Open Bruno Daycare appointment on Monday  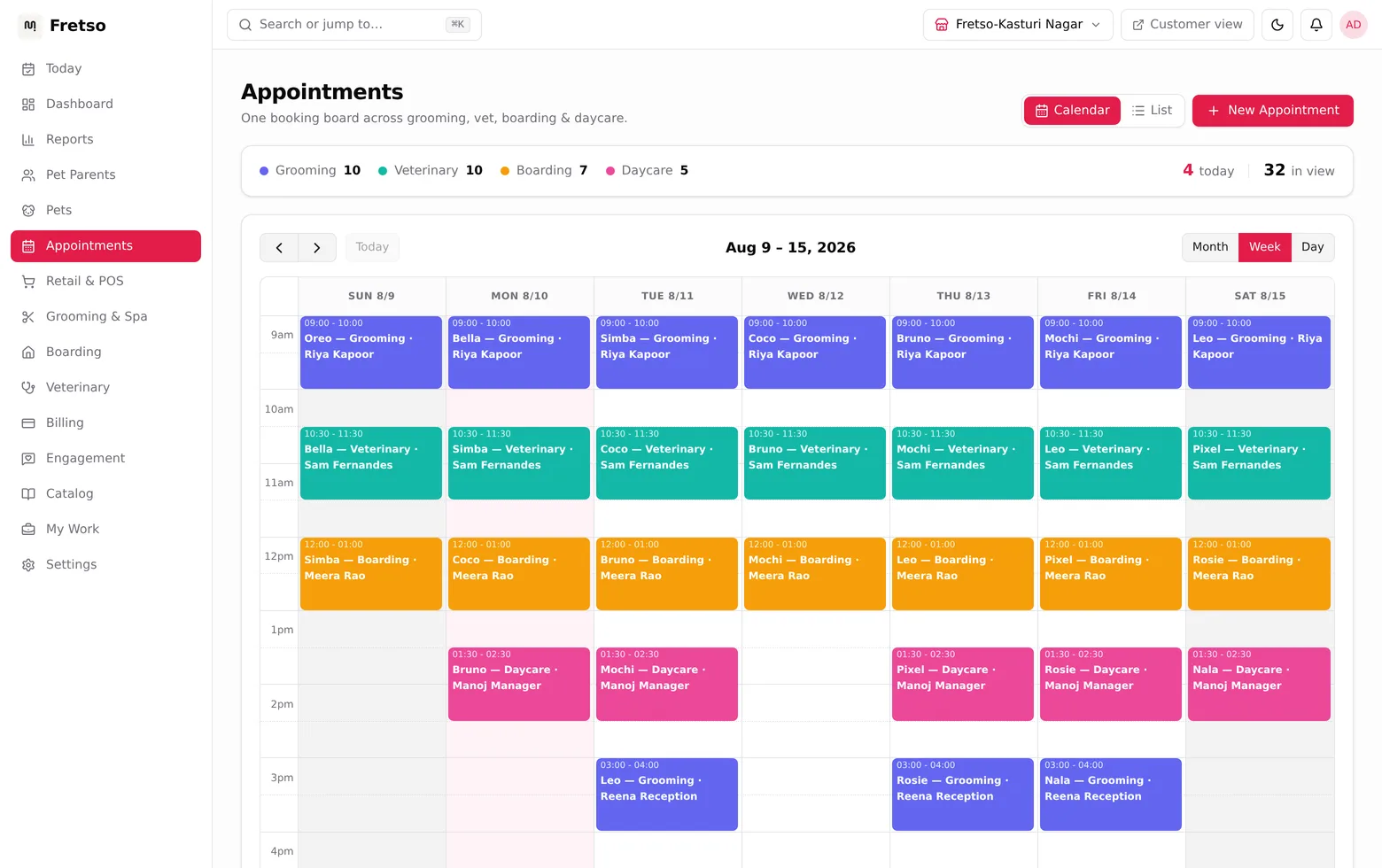click(519, 684)
